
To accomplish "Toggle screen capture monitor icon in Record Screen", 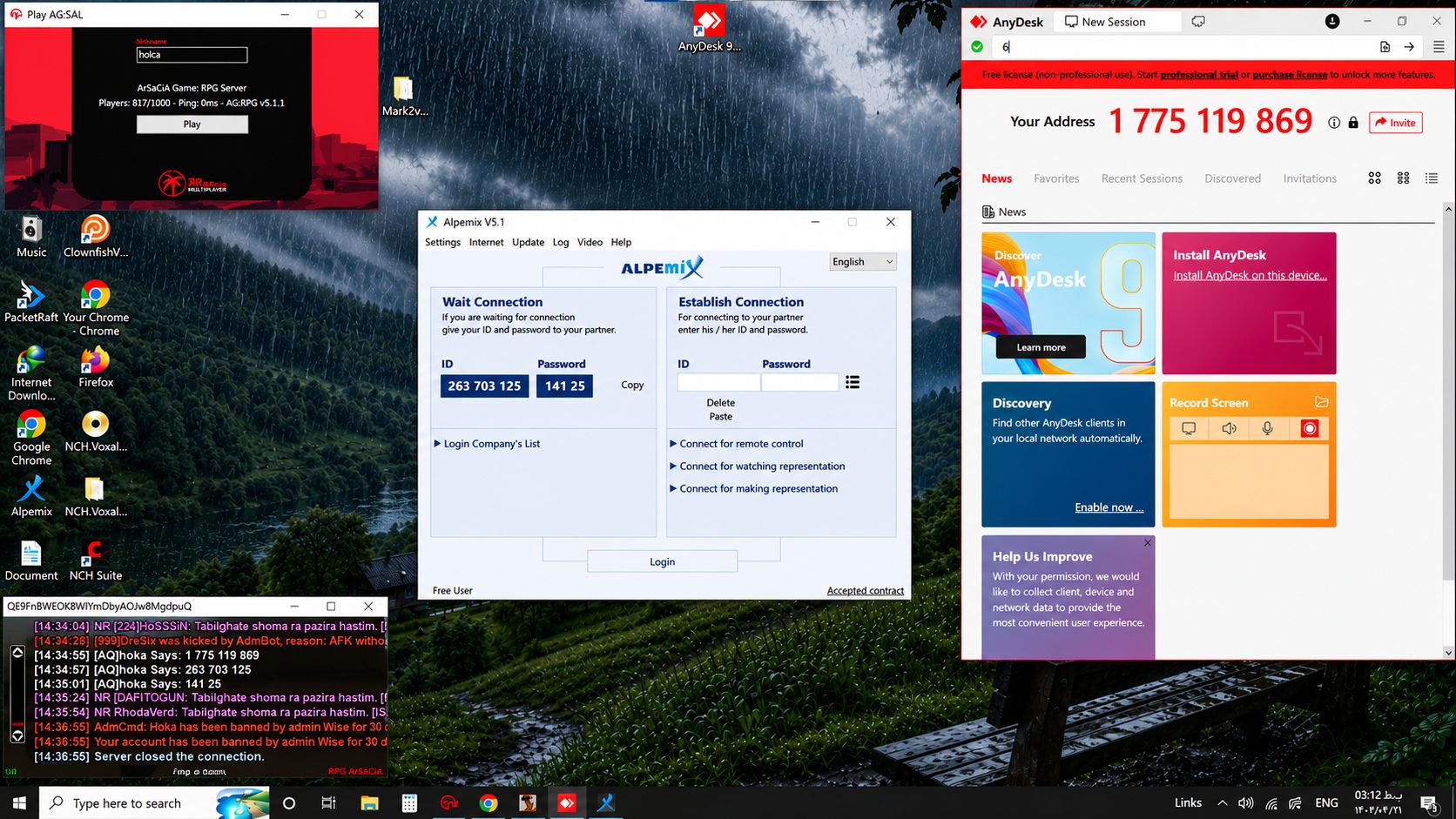I will (x=1189, y=428).
